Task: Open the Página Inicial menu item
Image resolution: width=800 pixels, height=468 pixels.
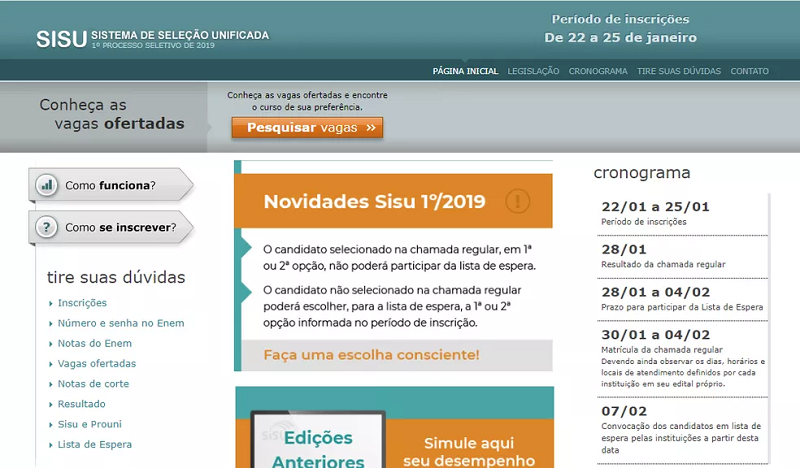Action: 465,71
